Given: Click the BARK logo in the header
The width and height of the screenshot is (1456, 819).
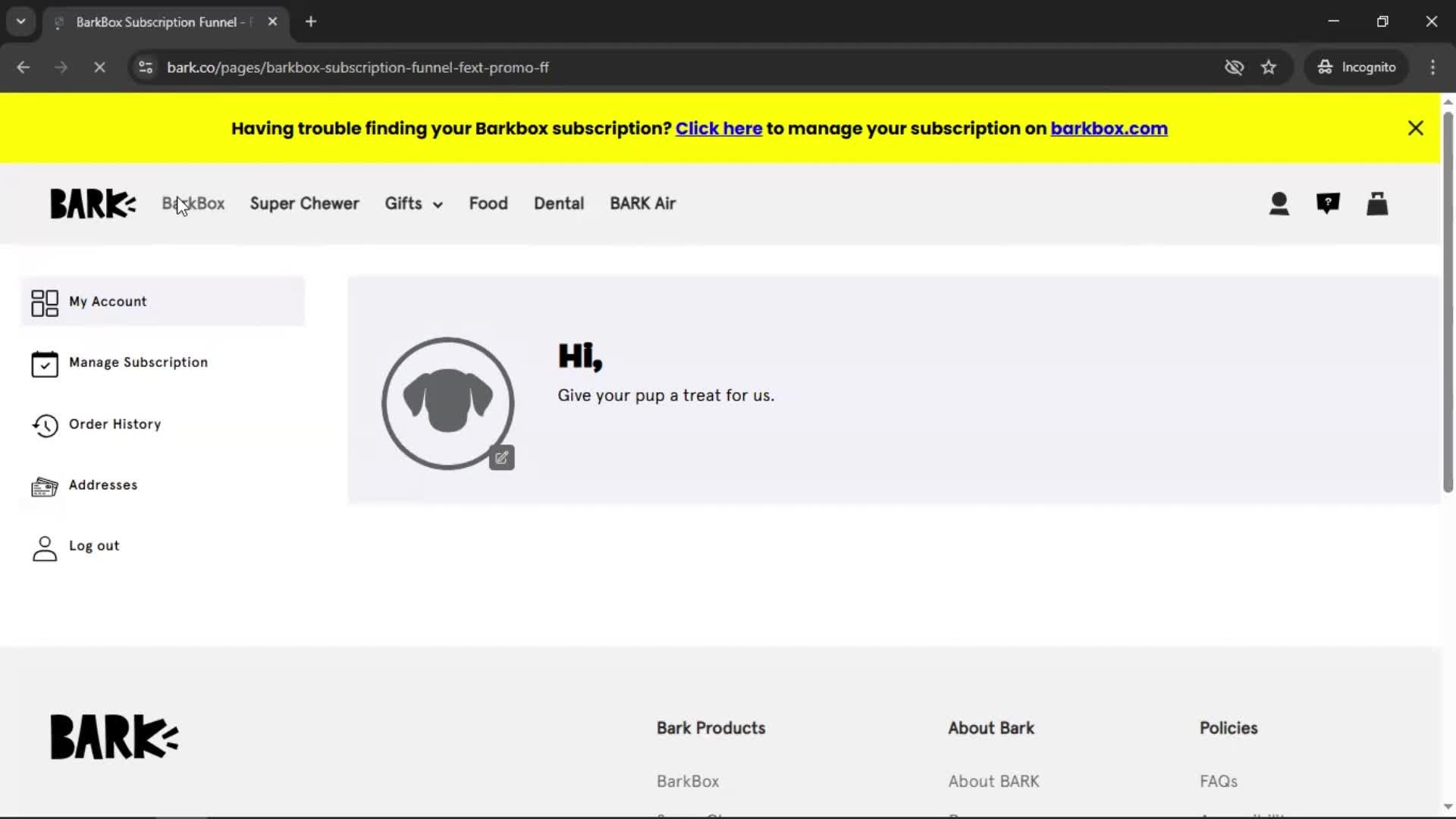Looking at the screenshot, I should (93, 203).
